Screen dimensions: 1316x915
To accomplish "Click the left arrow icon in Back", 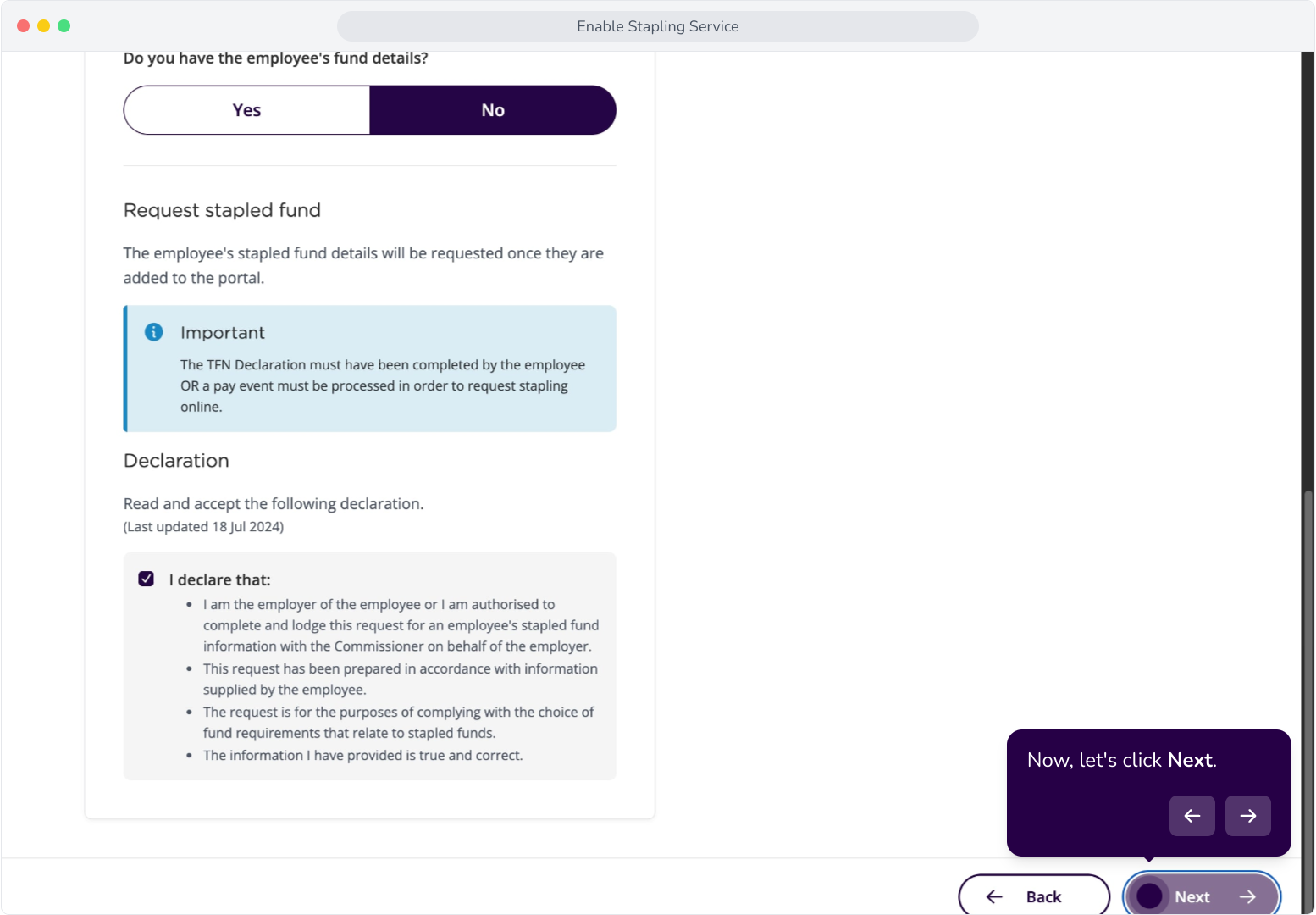I will pos(994,896).
